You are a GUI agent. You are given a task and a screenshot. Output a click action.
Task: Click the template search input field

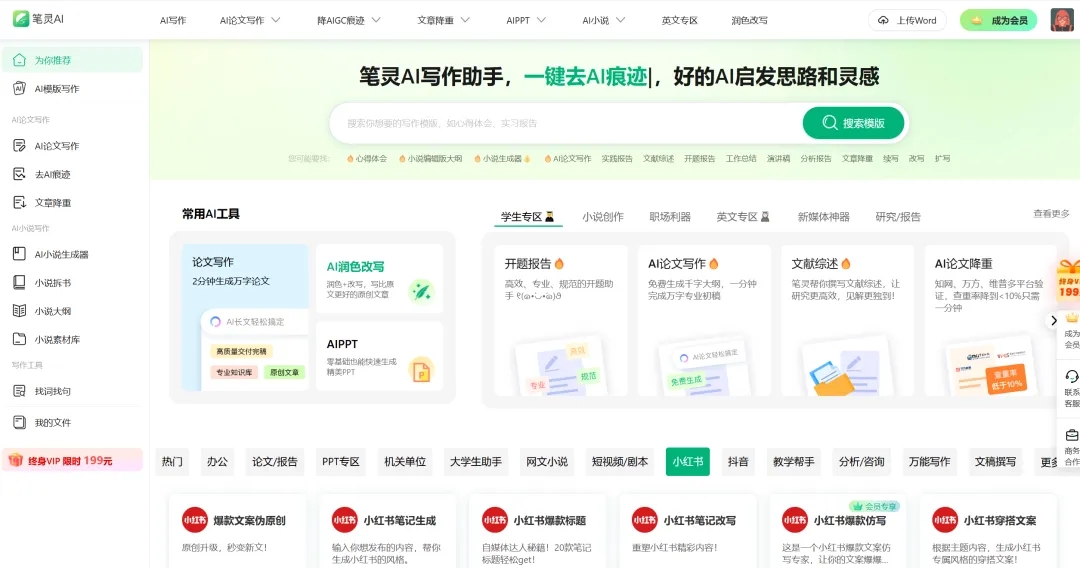pos(566,123)
